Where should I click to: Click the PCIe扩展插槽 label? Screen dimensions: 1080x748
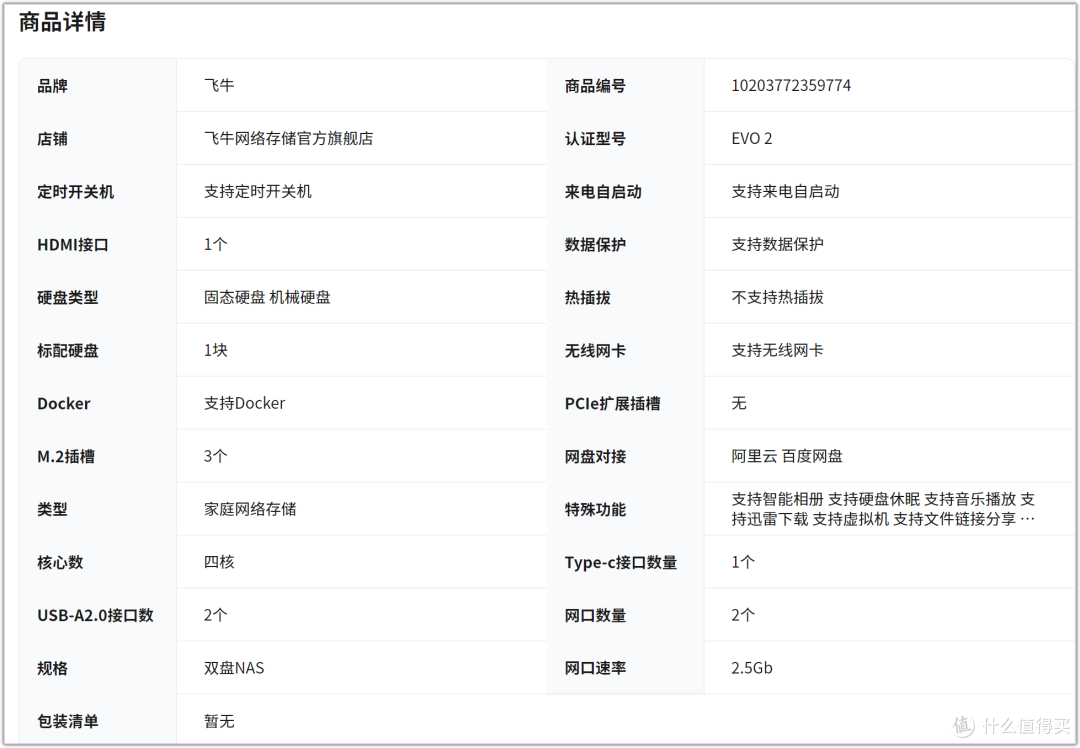click(x=612, y=404)
